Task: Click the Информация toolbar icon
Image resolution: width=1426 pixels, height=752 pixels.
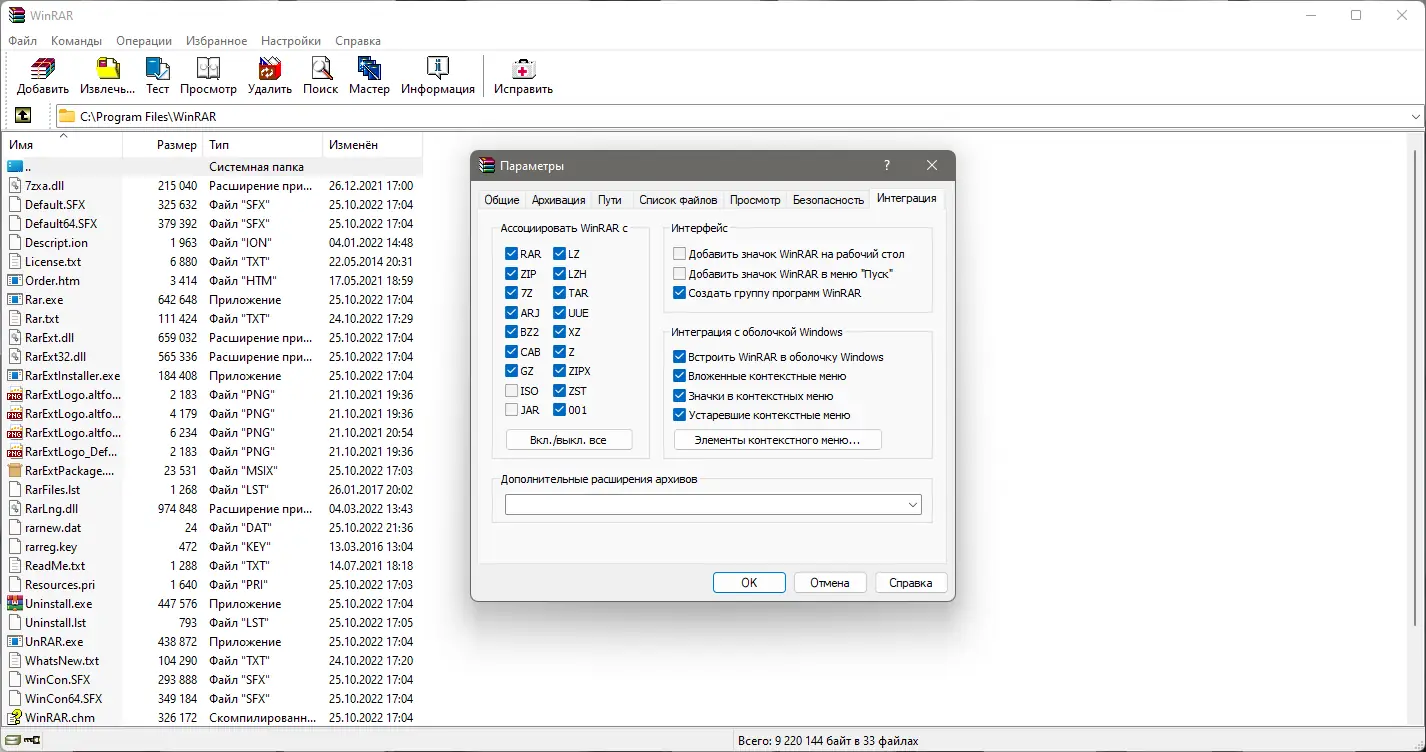Action: tap(438, 69)
